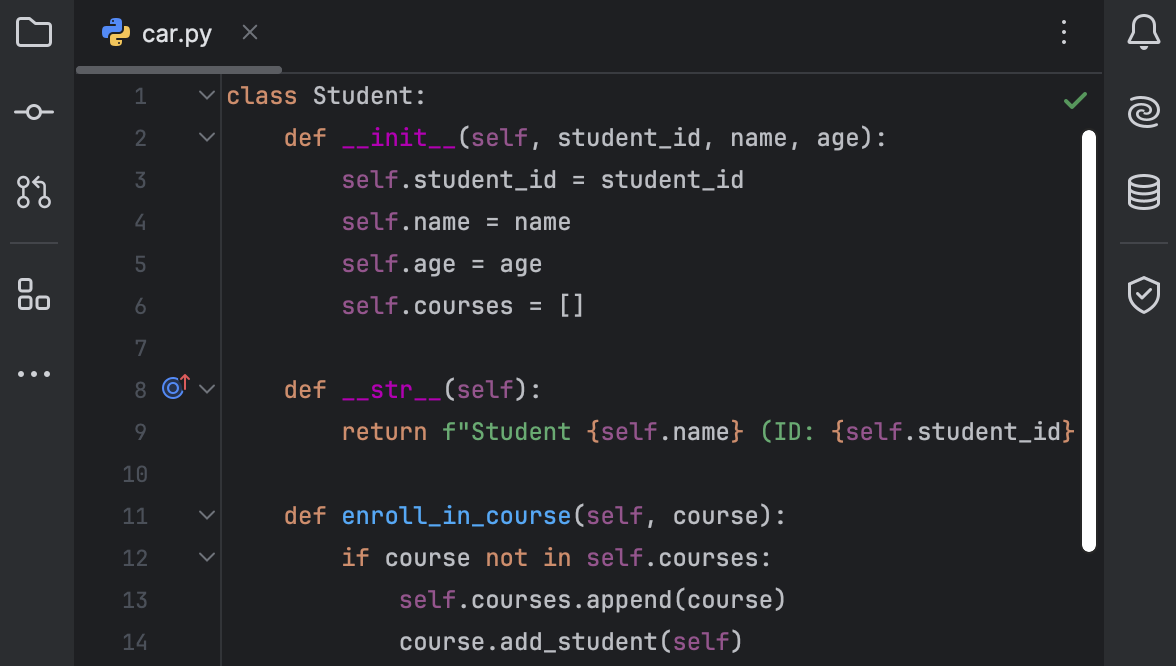Viewport: 1176px width, 666px height.
Task: Open the Notifications bell
Action: coord(1143,32)
